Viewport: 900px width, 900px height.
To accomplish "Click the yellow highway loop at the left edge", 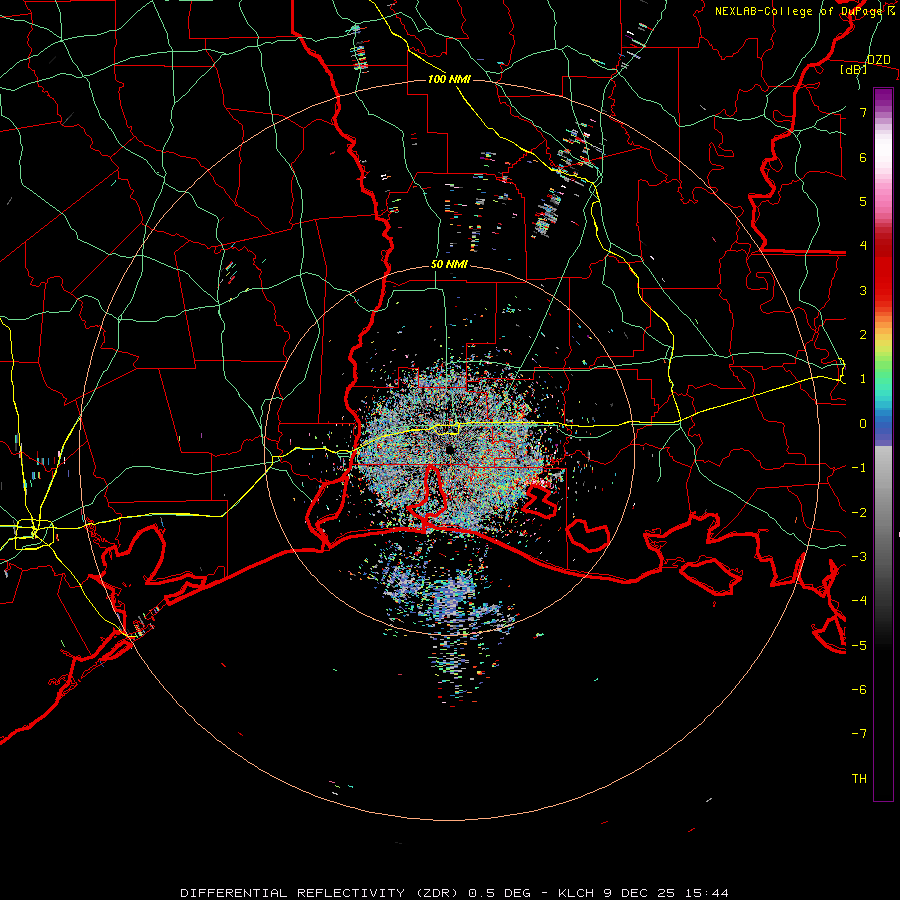I will pyautogui.click(x=34, y=534).
